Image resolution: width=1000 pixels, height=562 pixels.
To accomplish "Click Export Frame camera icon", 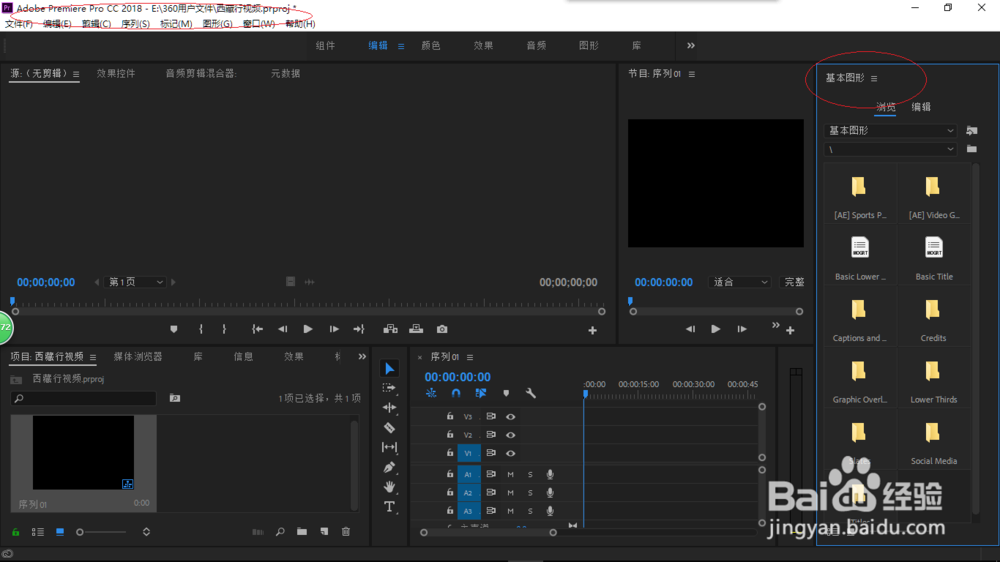I will (442, 329).
